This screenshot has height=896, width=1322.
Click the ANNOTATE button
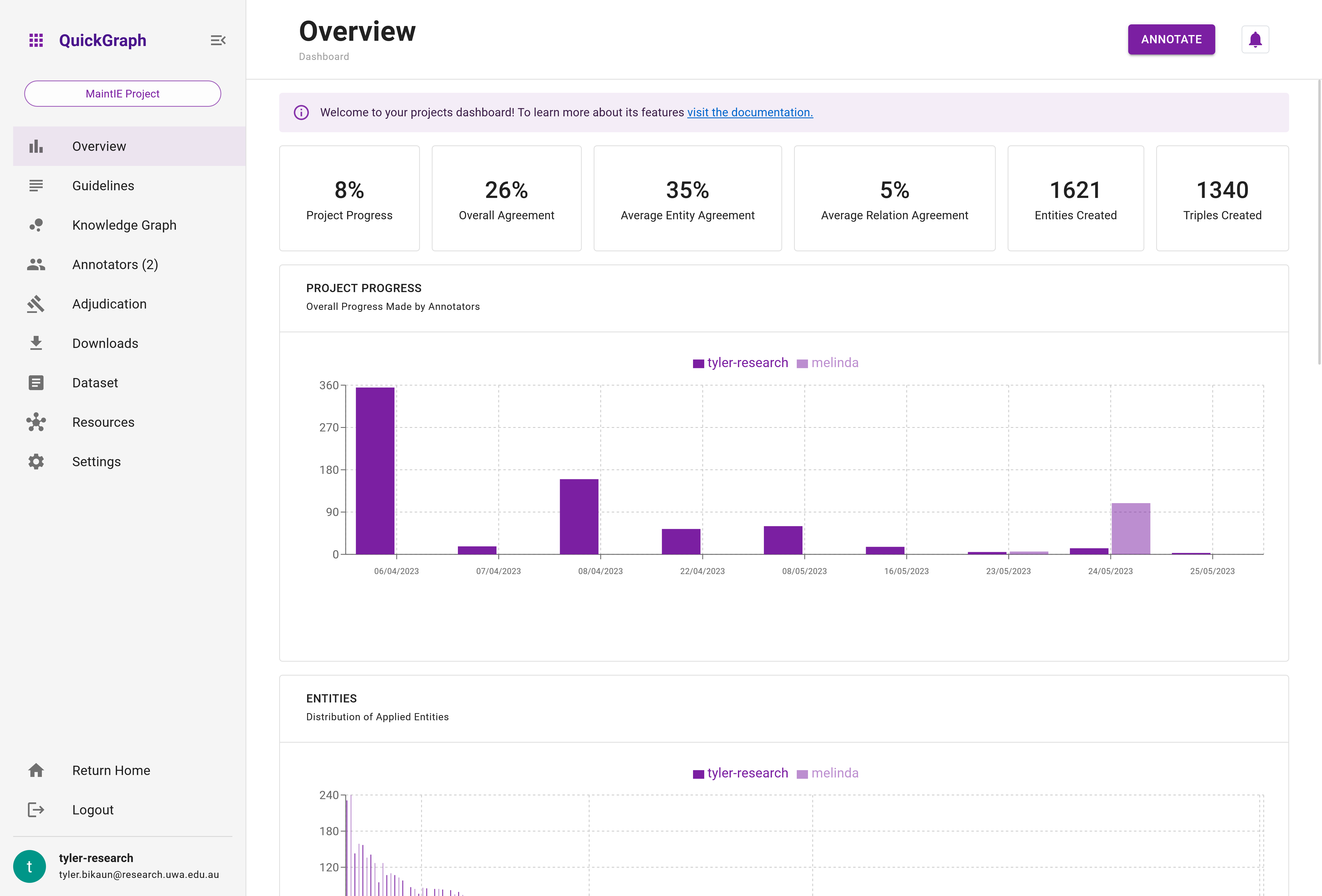(1171, 39)
